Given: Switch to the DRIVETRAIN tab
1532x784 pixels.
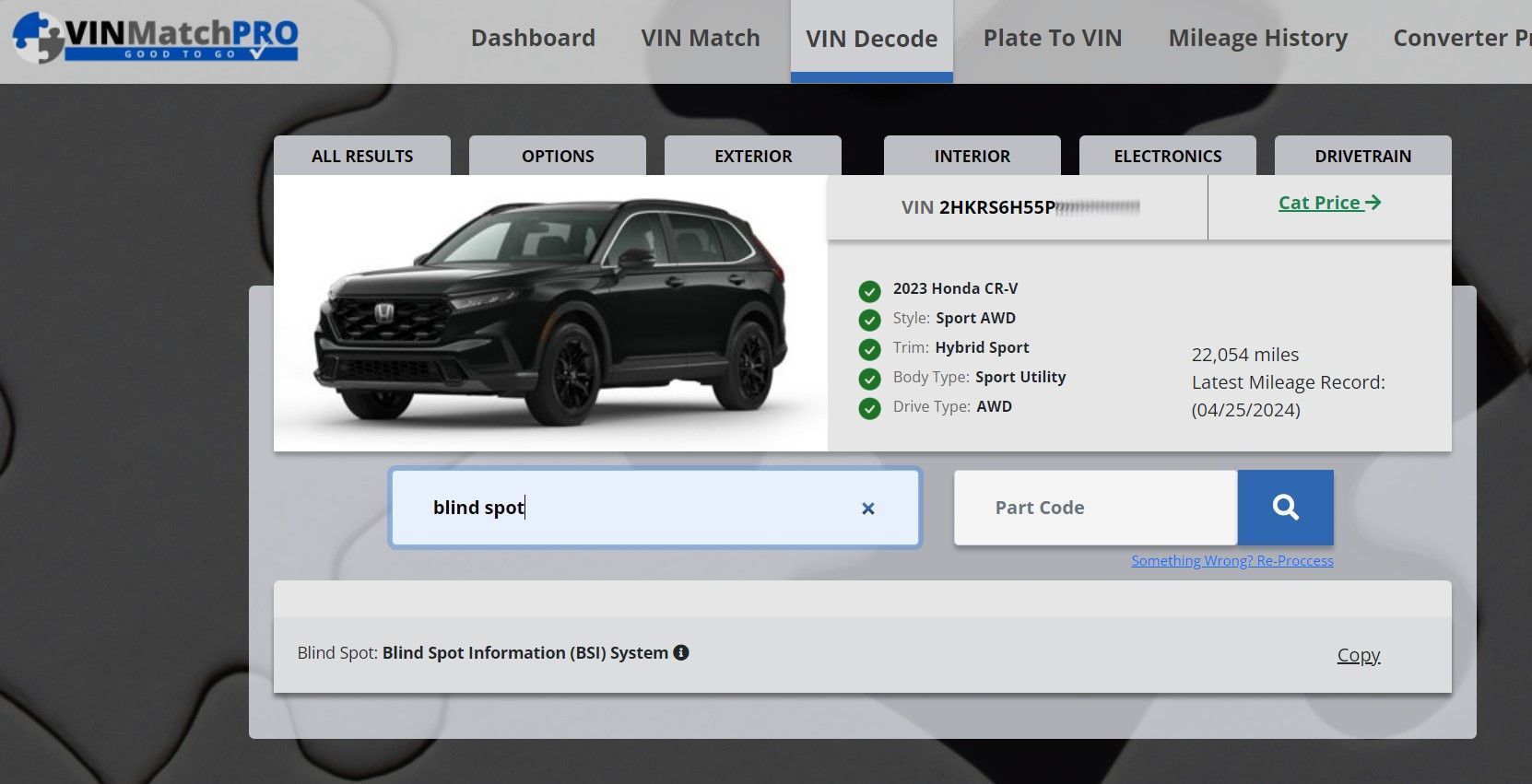Looking at the screenshot, I should [x=1363, y=156].
